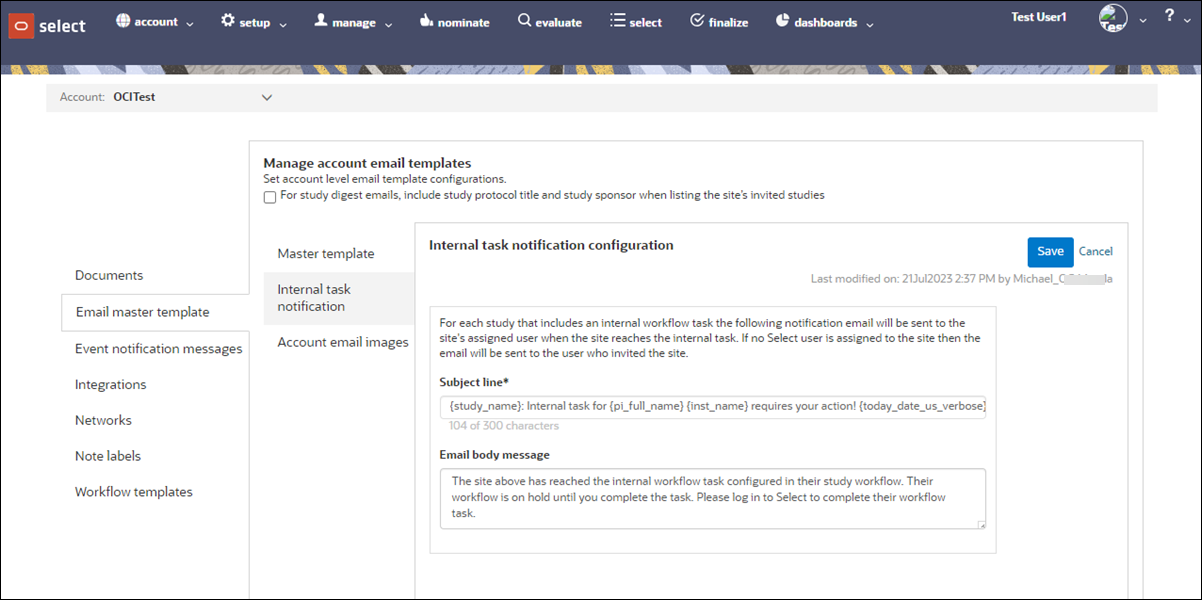The image size is (1202, 600).
Task: Click the Oracle Select logo
Action: pos(47,25)
